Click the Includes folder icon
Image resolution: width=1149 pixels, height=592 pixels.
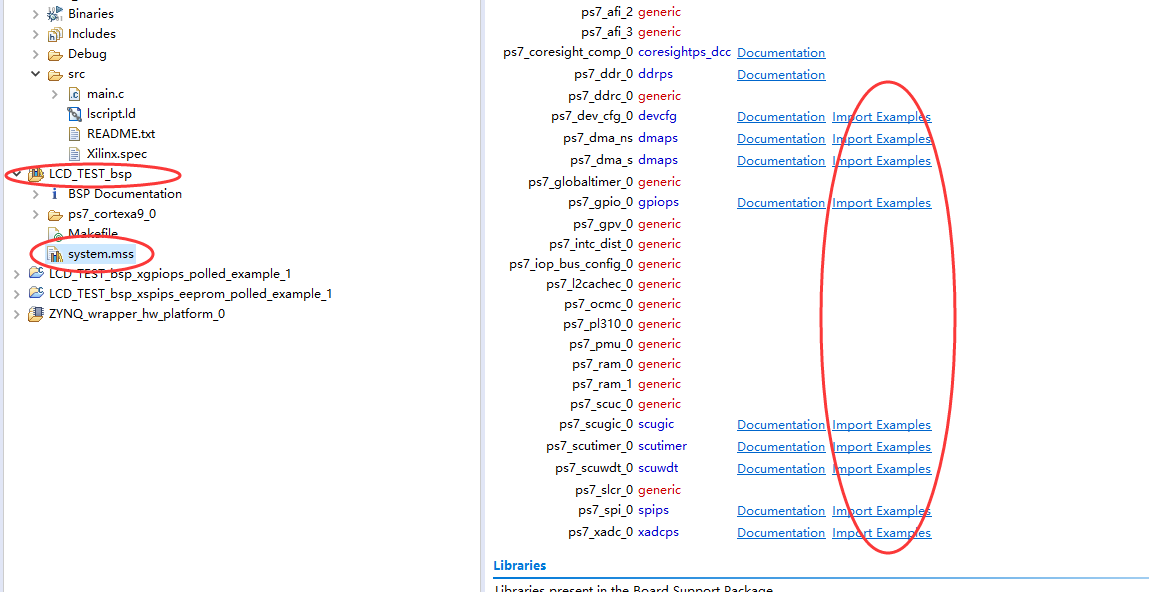(55, 34)
